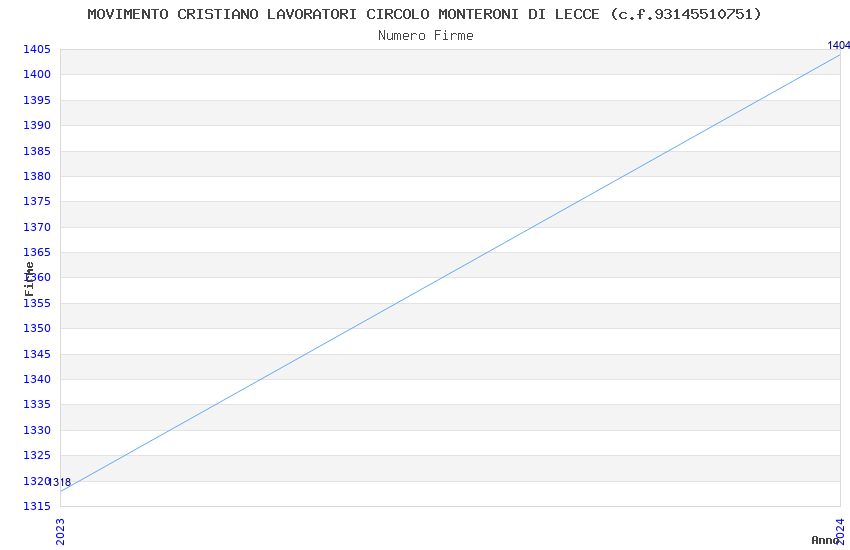The image size is (850, 550).
Task: Click the y-axis tick 1350
Action: click(37, 328)
